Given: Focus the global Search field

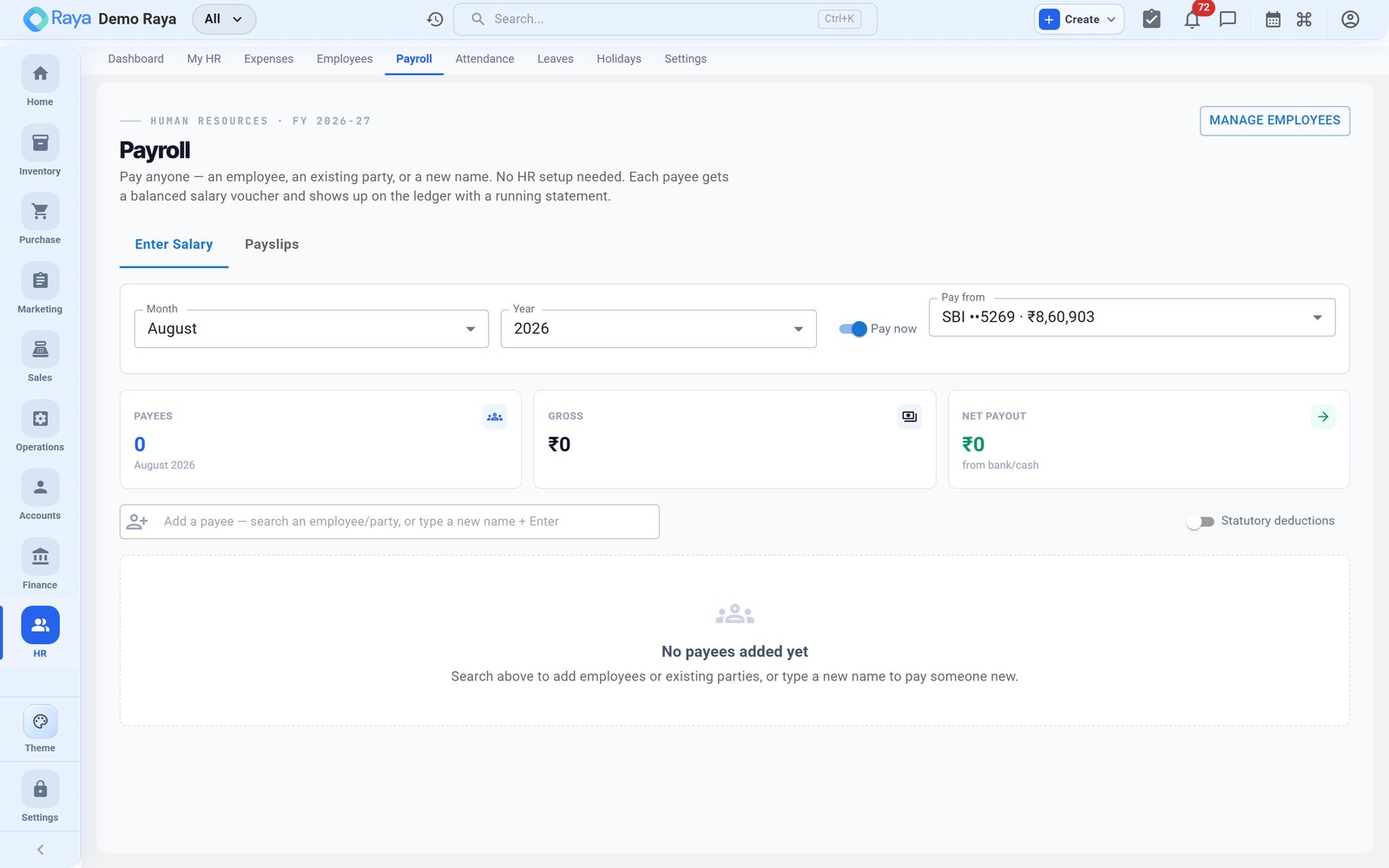Looking at the screenshot, I should click(665, 19).
